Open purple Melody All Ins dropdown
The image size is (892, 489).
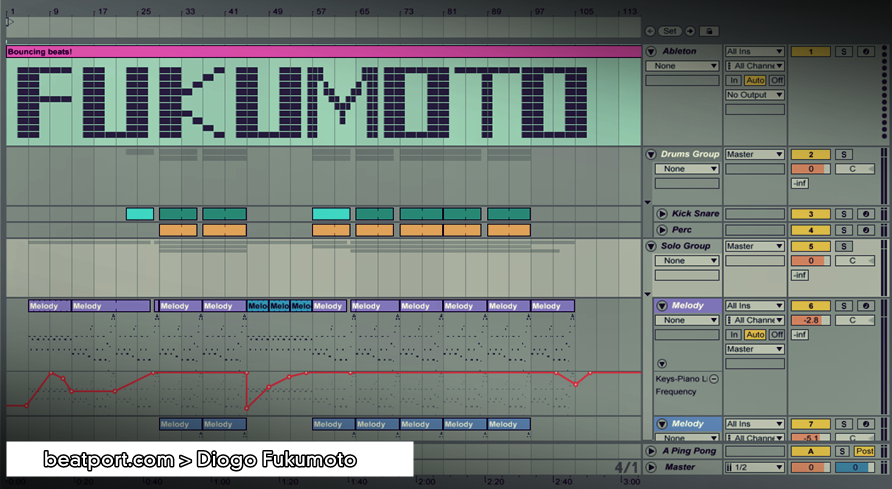pos(755,306)
